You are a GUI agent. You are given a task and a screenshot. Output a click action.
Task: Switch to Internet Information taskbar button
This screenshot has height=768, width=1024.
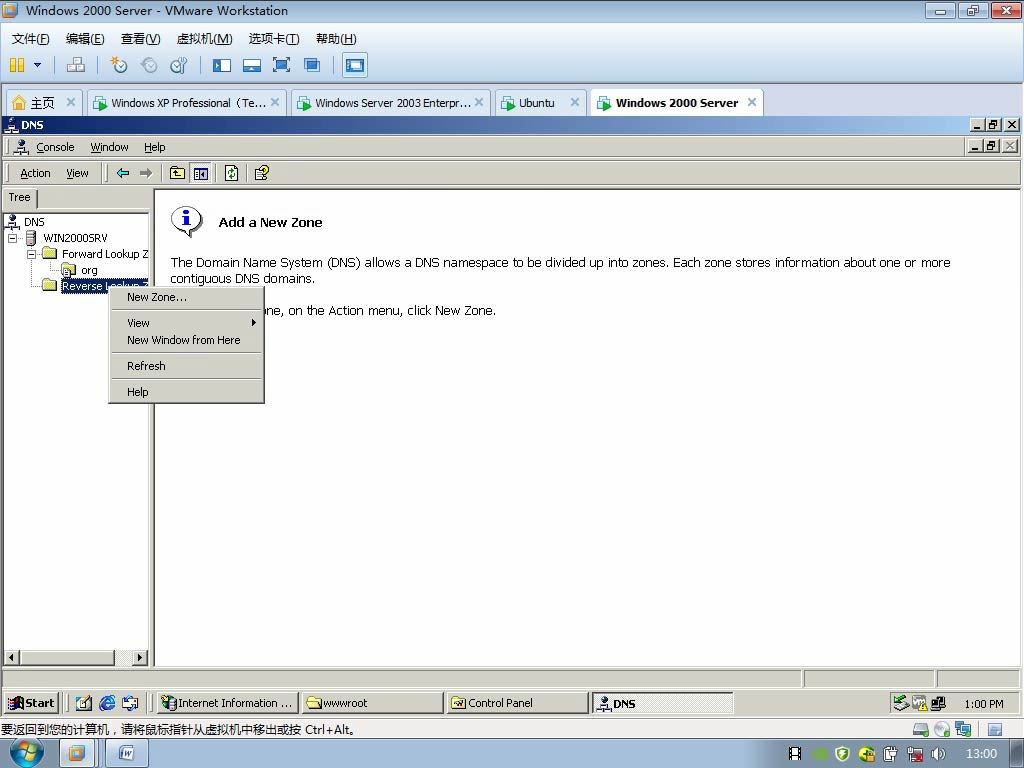click(228, 703)
